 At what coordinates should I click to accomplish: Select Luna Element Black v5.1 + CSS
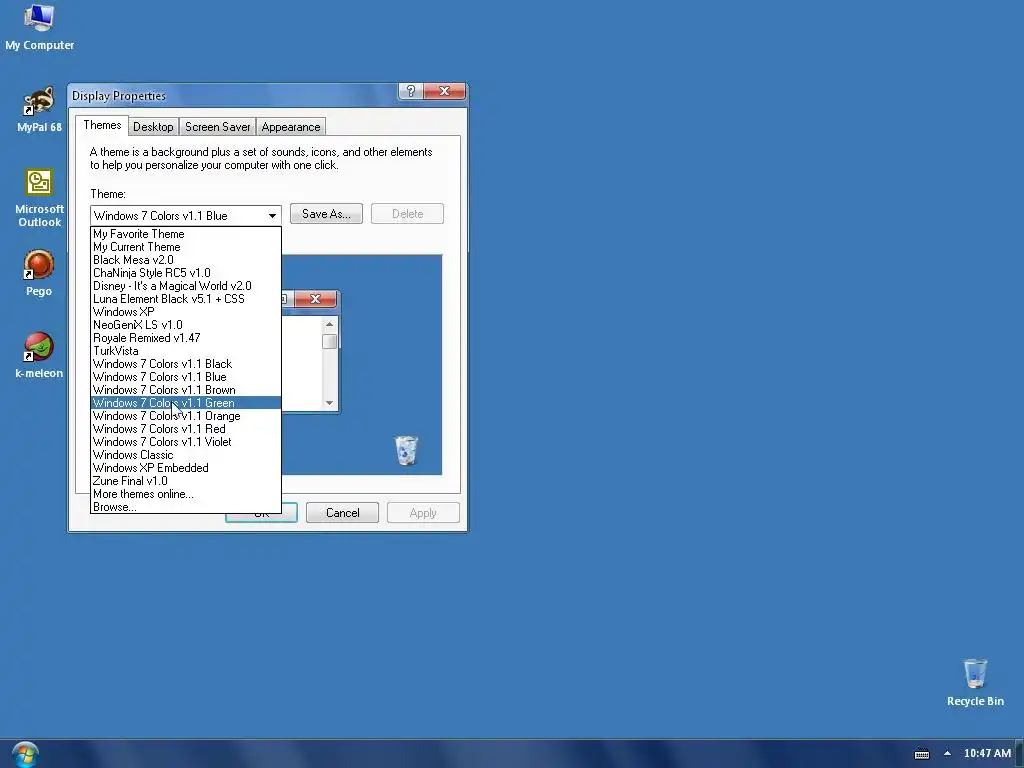(x=185, y=299)
